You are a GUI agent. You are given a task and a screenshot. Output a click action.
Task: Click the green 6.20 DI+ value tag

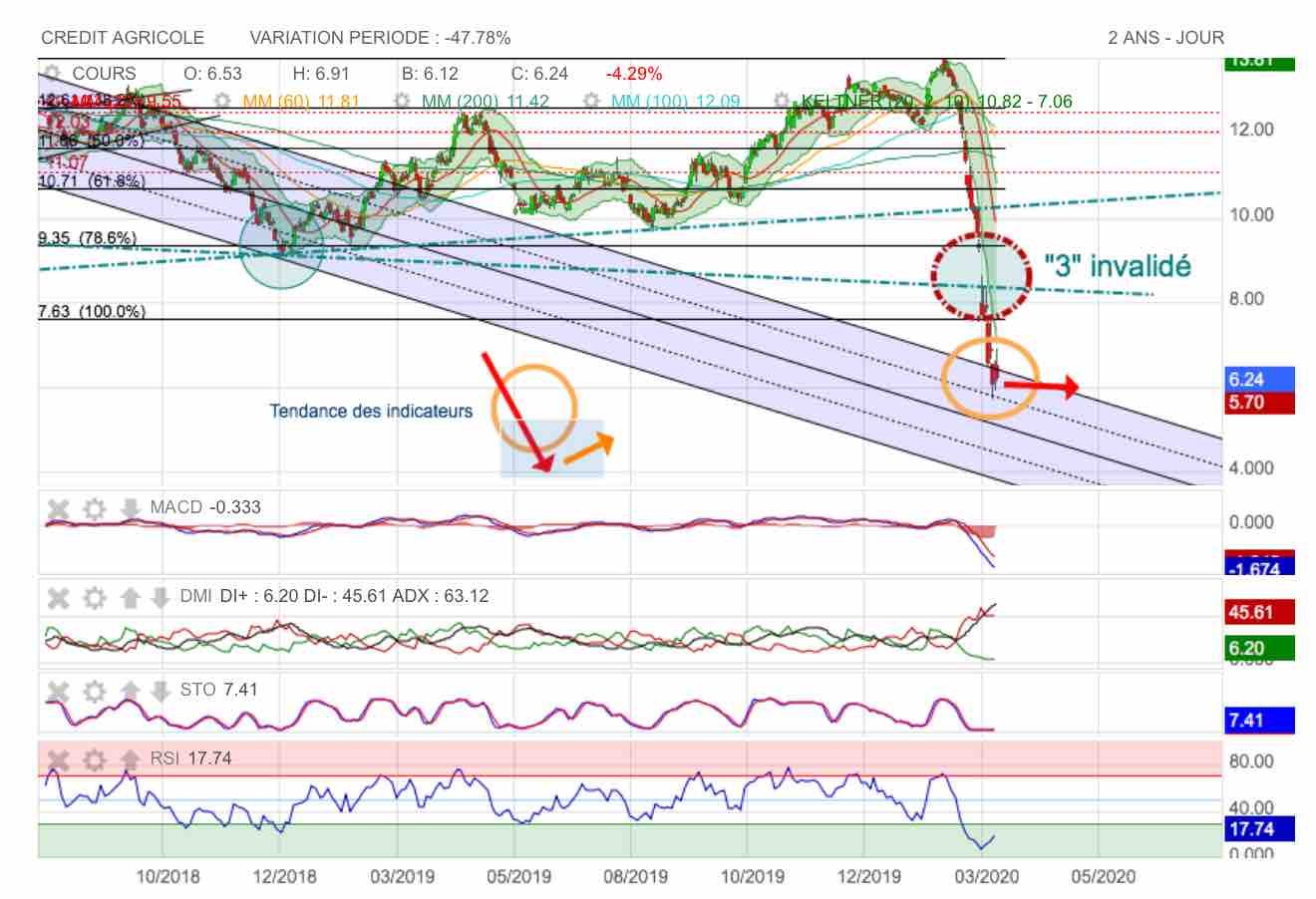pyautogui.click(x=1259, y=648)
